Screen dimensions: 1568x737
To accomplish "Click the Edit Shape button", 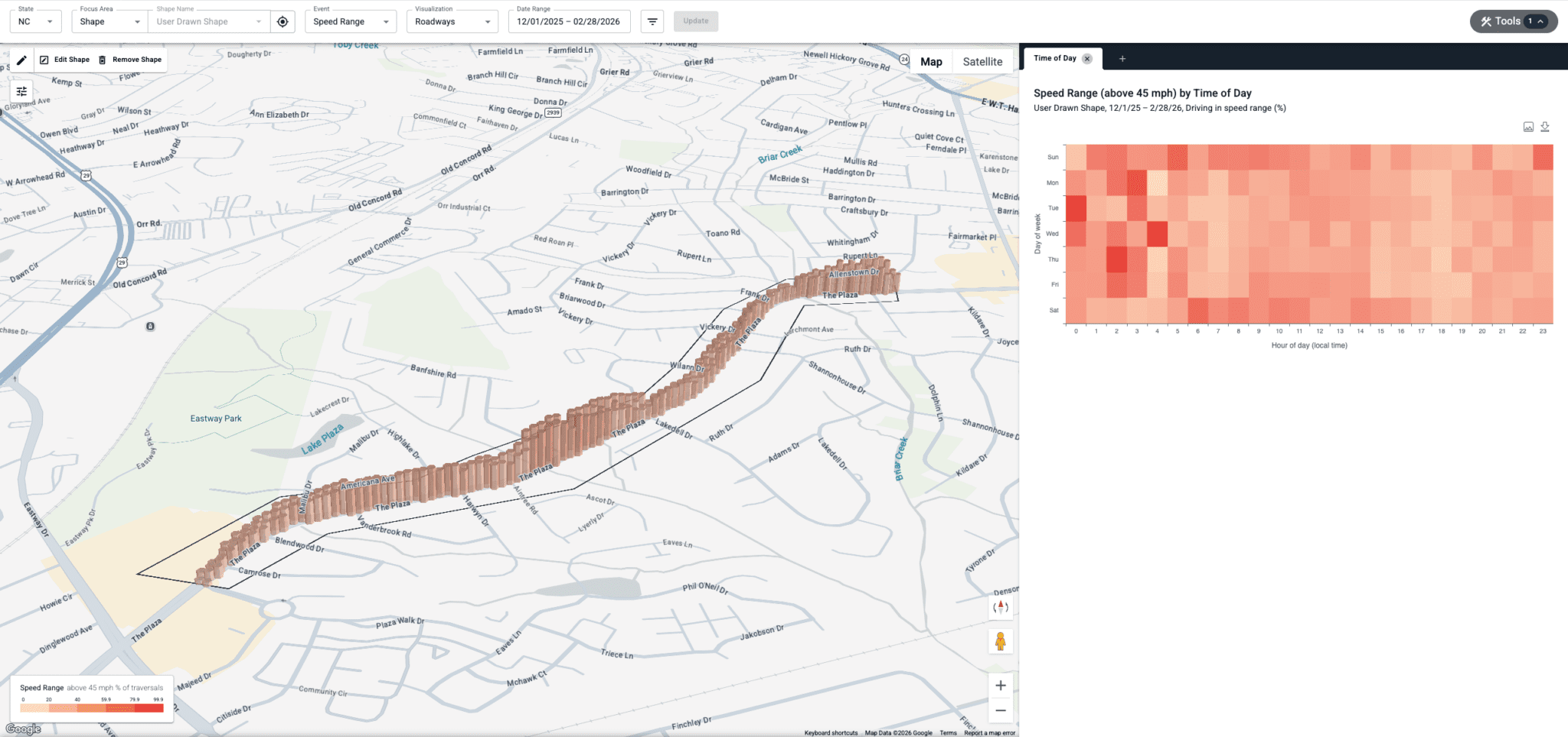I will [65, 60].
